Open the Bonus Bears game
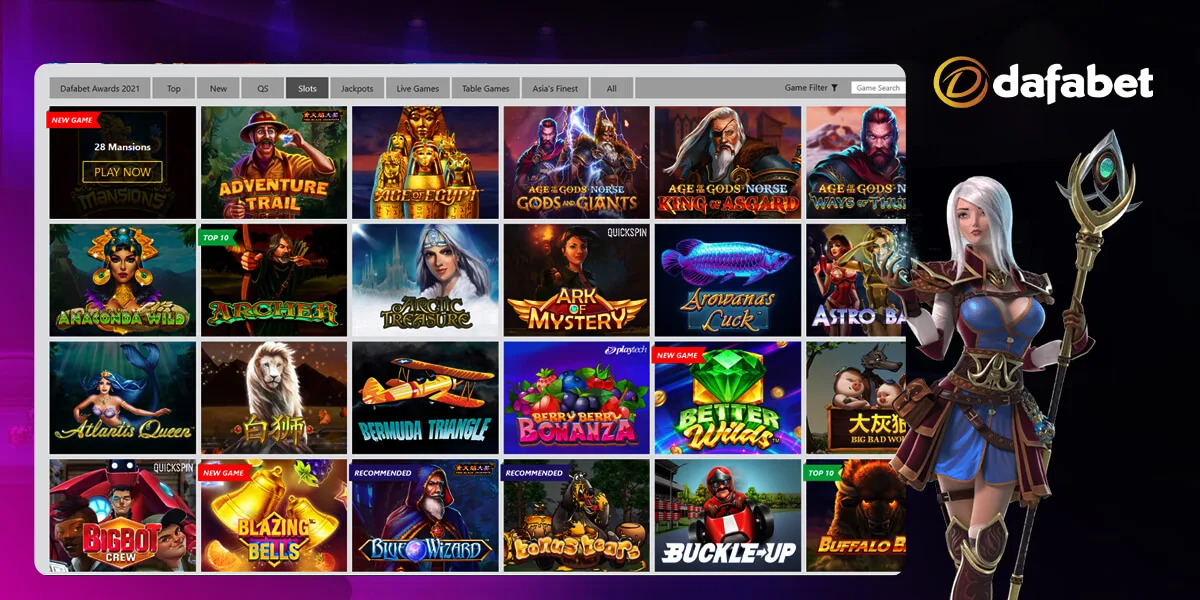1200x600 pixels. 577,516
